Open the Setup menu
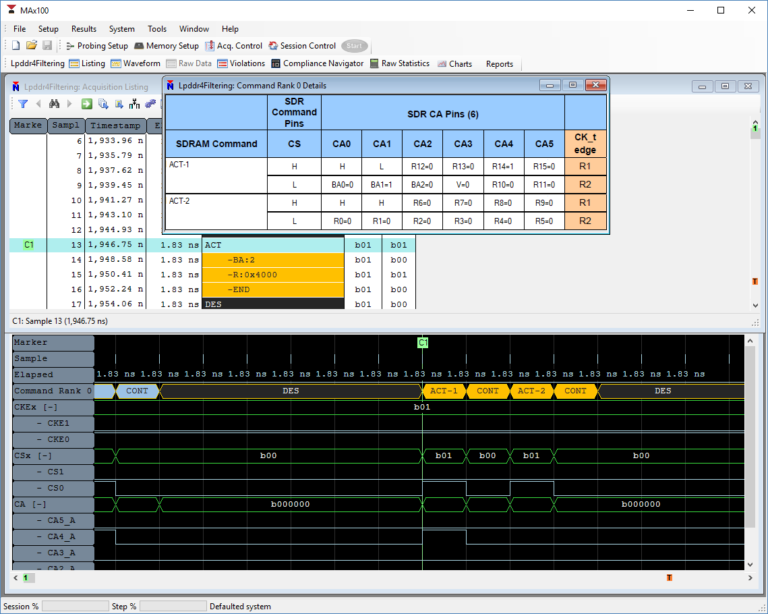Screen dimensions: 768x614 tap(48, 29)
